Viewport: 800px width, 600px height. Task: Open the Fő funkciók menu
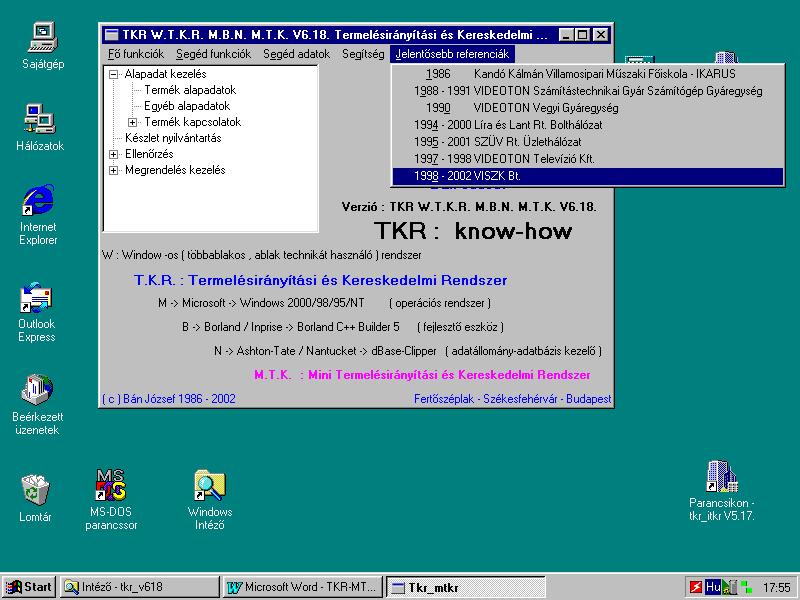point(136,54)
